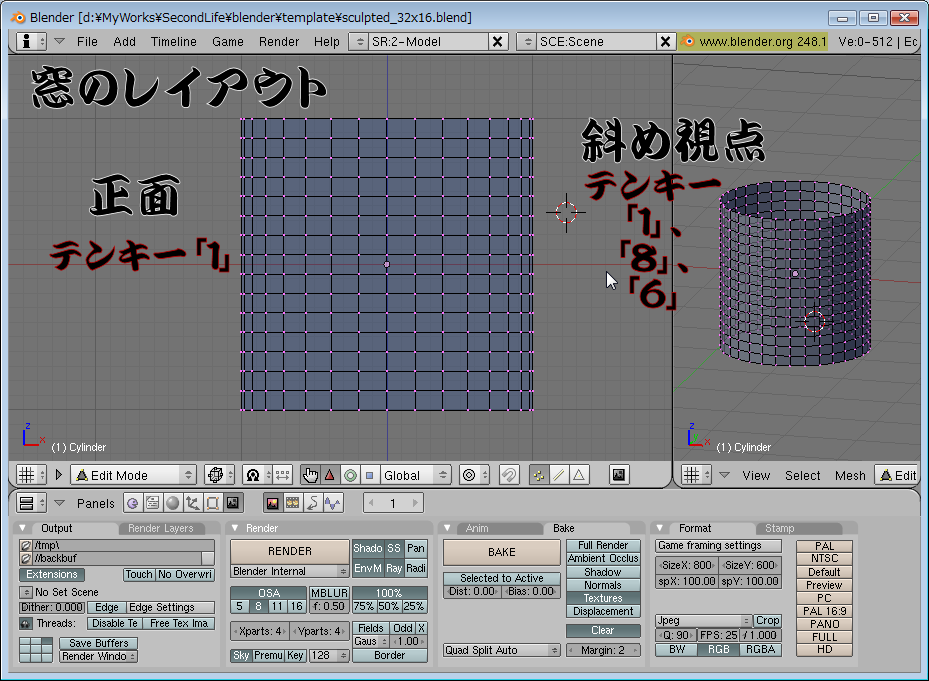Open the draw type shading selector
The width and height of the screenshot is (929, 681).
220,475
